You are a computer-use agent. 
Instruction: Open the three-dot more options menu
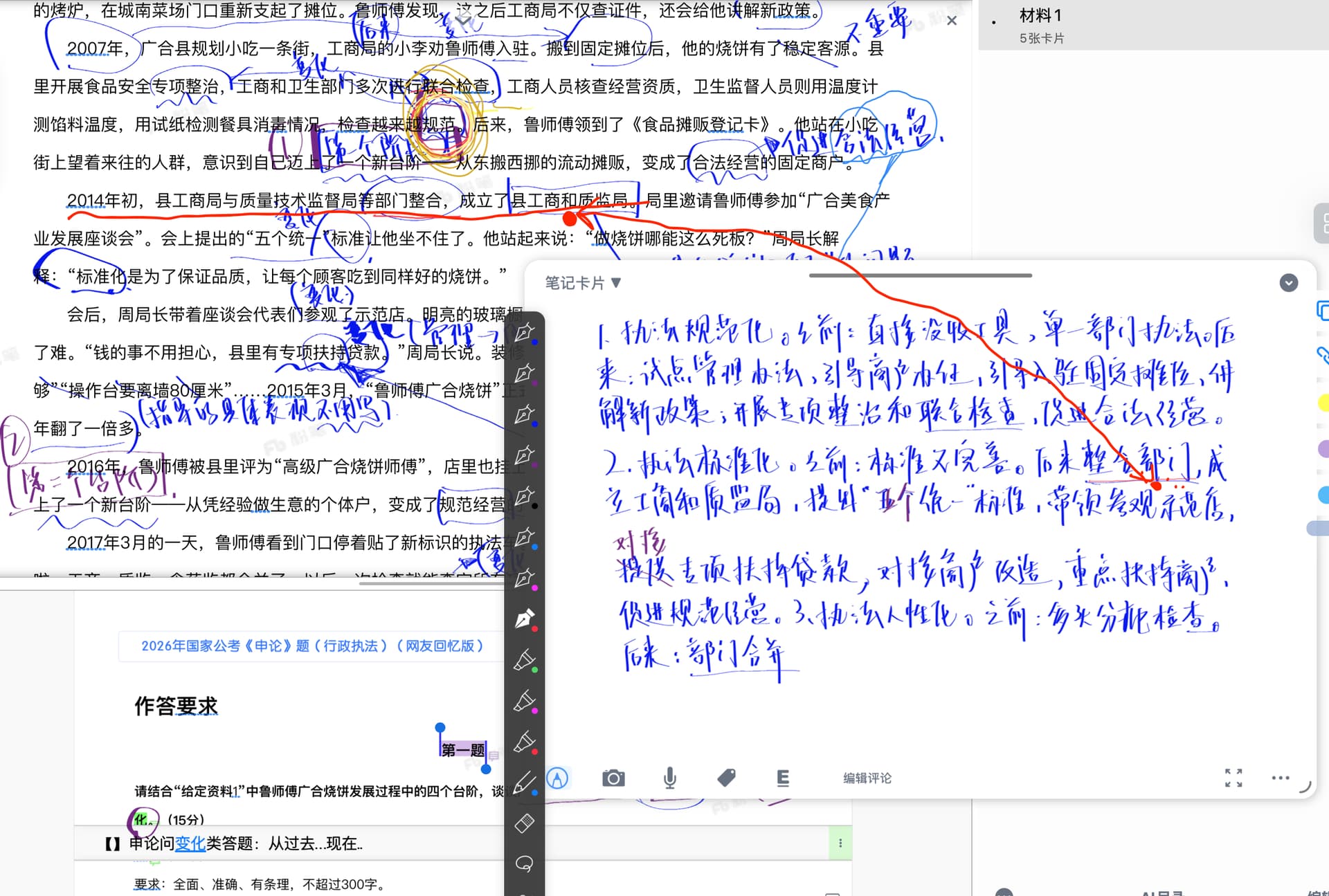tap(1280, 778)
